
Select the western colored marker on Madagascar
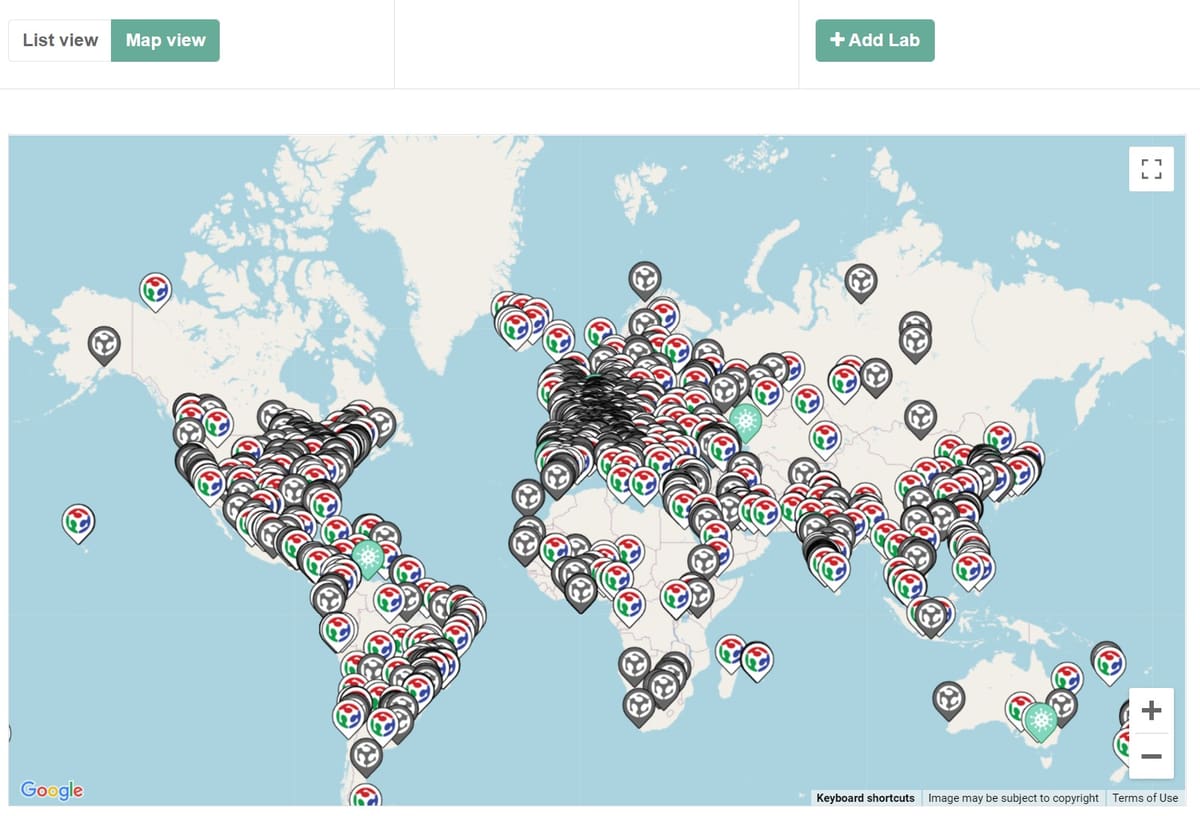point(731,652)
